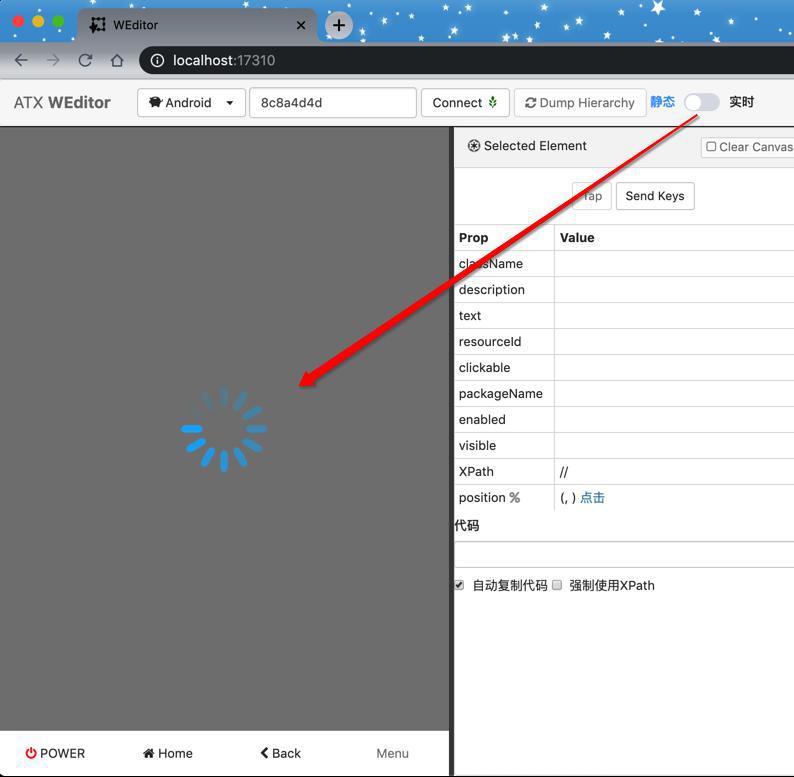Click the resourceId property row
The width and height of the screenshot is (794, 777).
click(624, 342)
